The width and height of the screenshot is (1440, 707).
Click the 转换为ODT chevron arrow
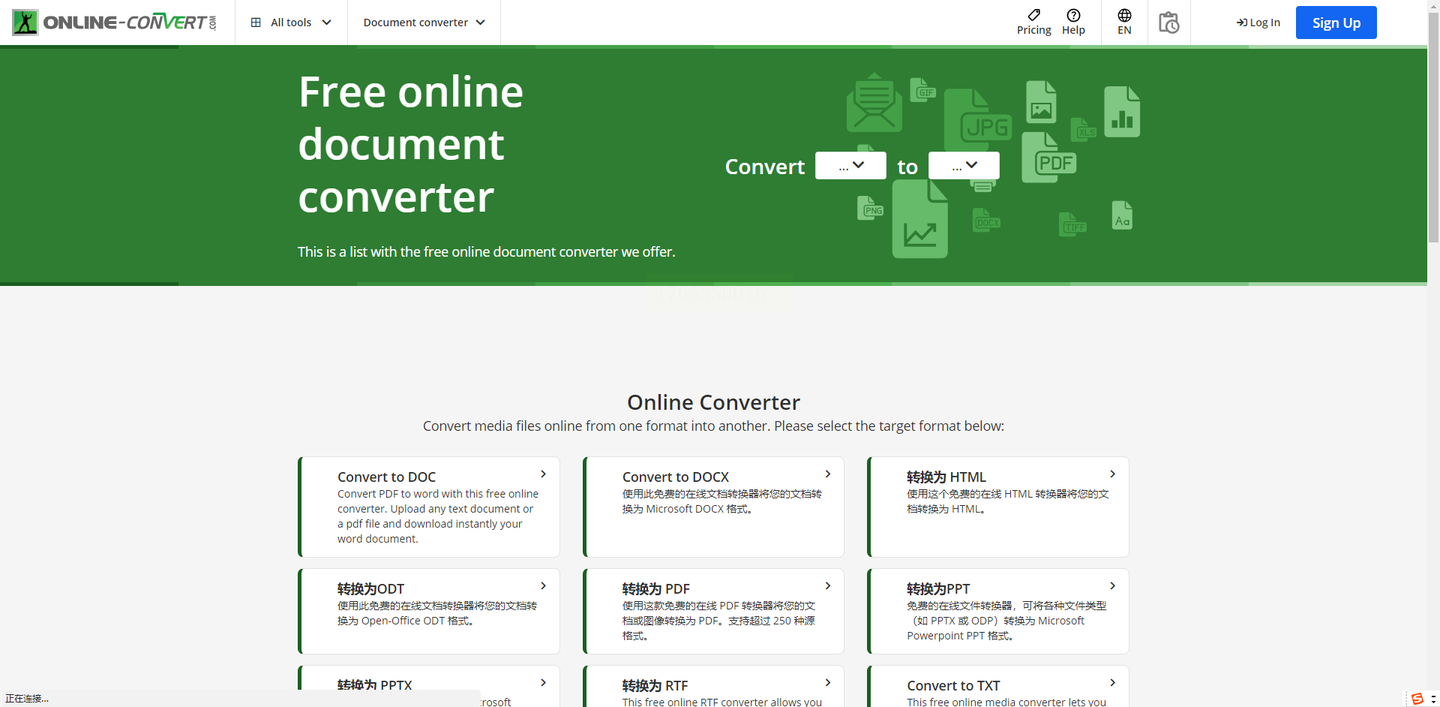click(x=543, y=586)
